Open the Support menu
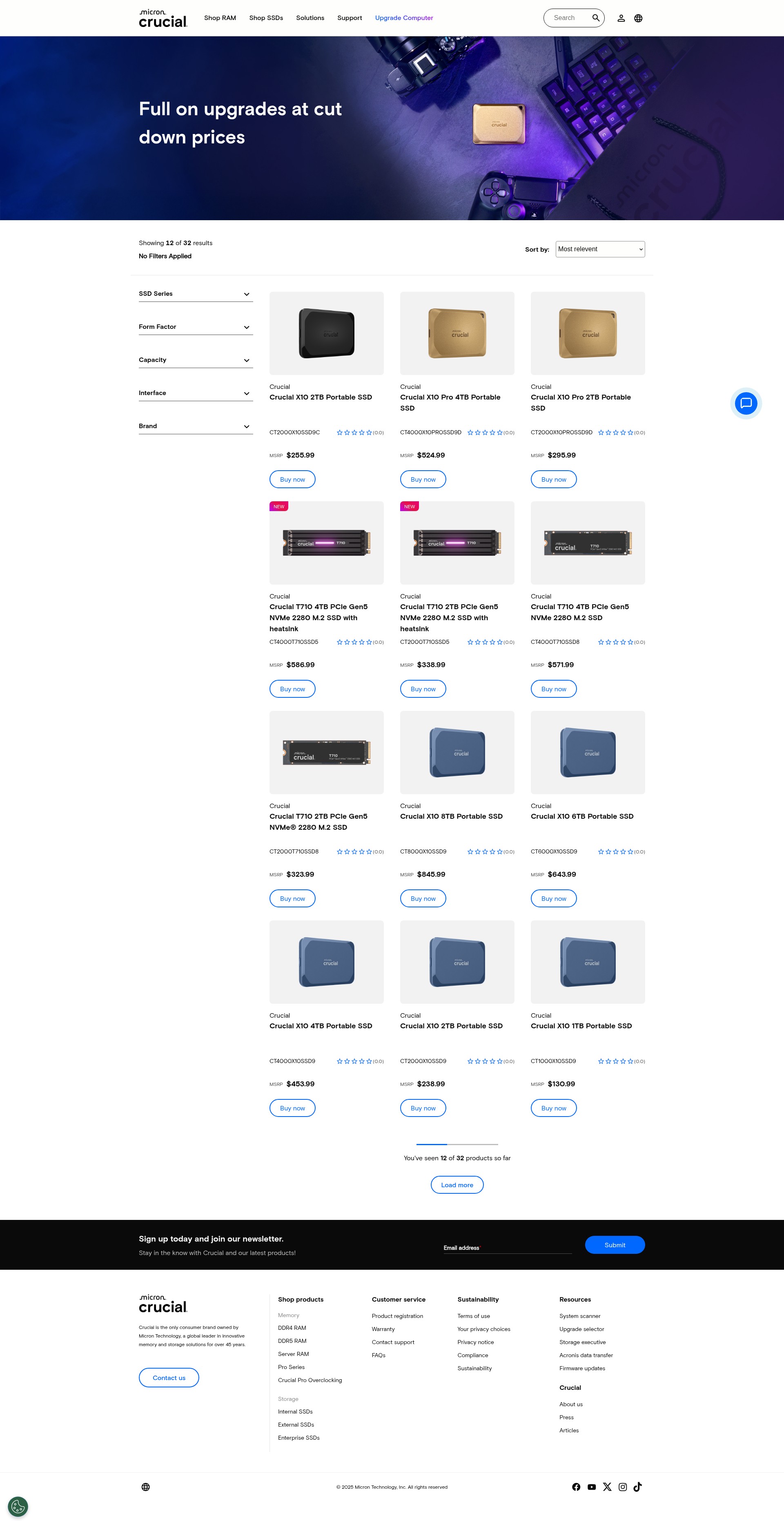The width and height of the screenshot is (784, 1521). click(x=350, y=18)
